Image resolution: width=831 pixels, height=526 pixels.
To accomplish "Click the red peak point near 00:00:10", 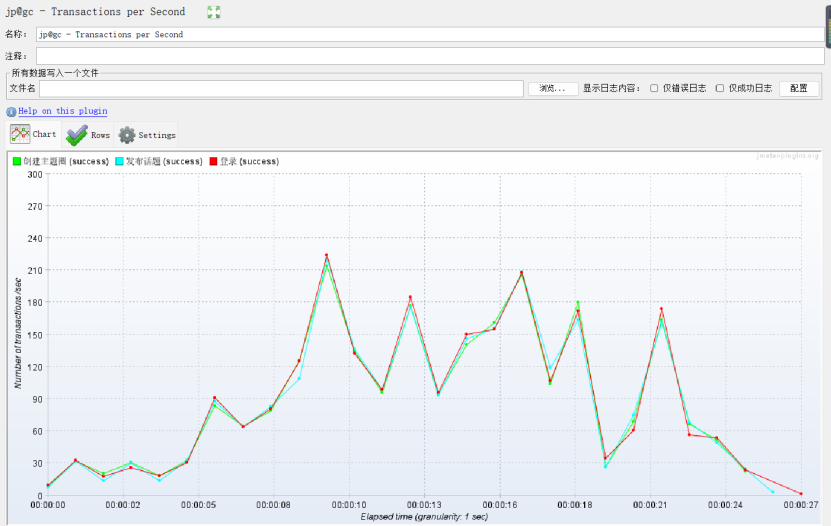I will (x=326, y=255).
